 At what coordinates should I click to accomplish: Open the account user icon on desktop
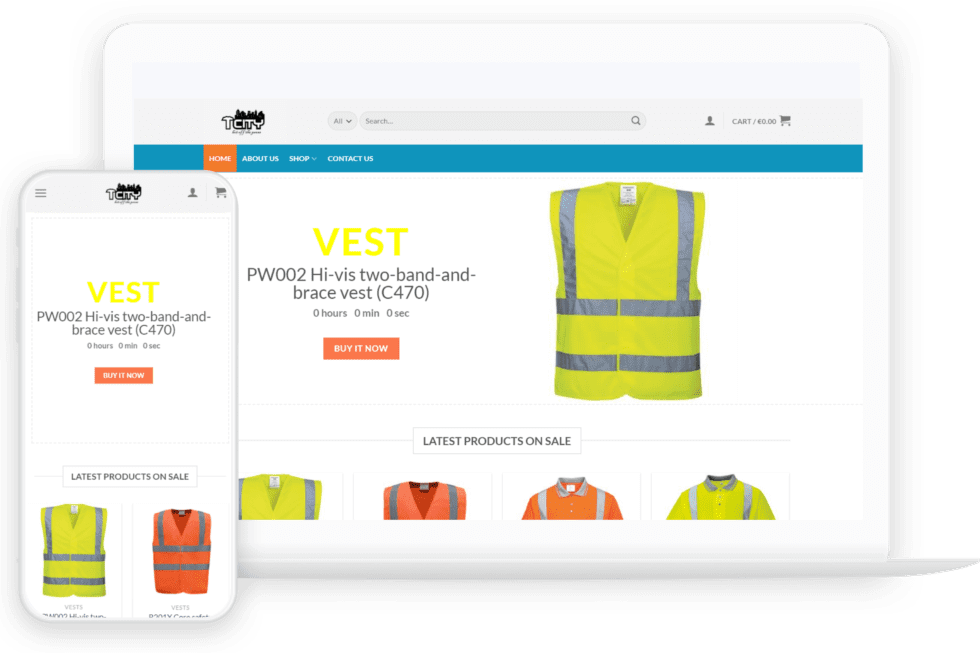(x=710, y=121)
